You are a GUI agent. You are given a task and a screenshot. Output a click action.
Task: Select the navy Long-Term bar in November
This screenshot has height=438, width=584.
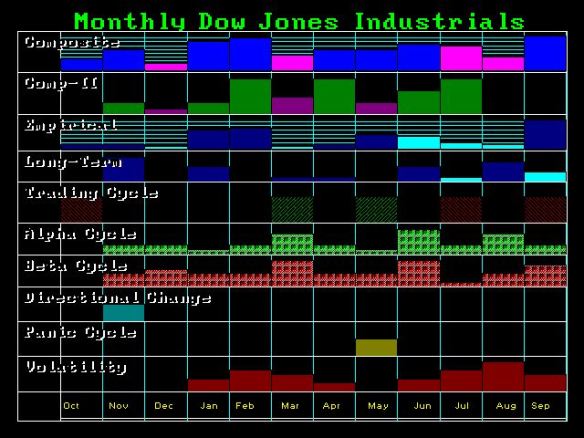click(x=124, y=170)
